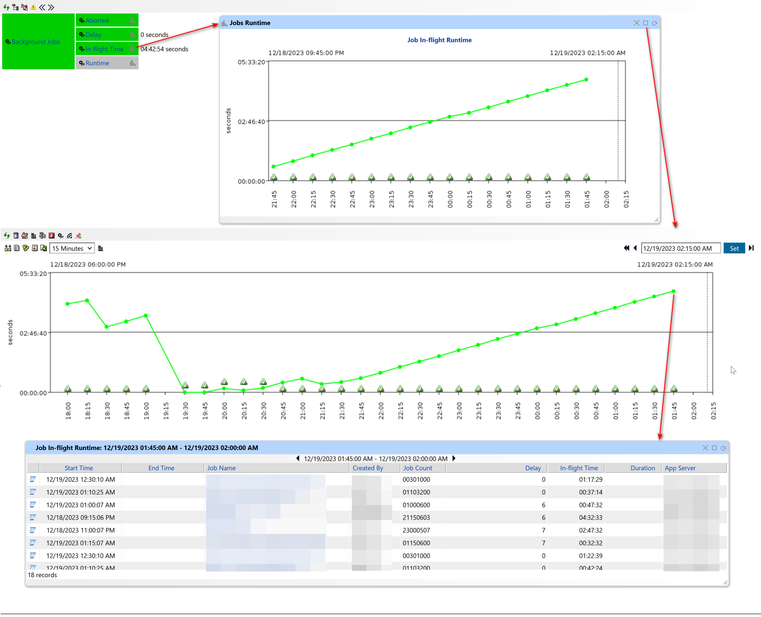Screen dimensions: 761x617
Task: Click the yellow warning triangle icon
Action: [x=33, y=7]
